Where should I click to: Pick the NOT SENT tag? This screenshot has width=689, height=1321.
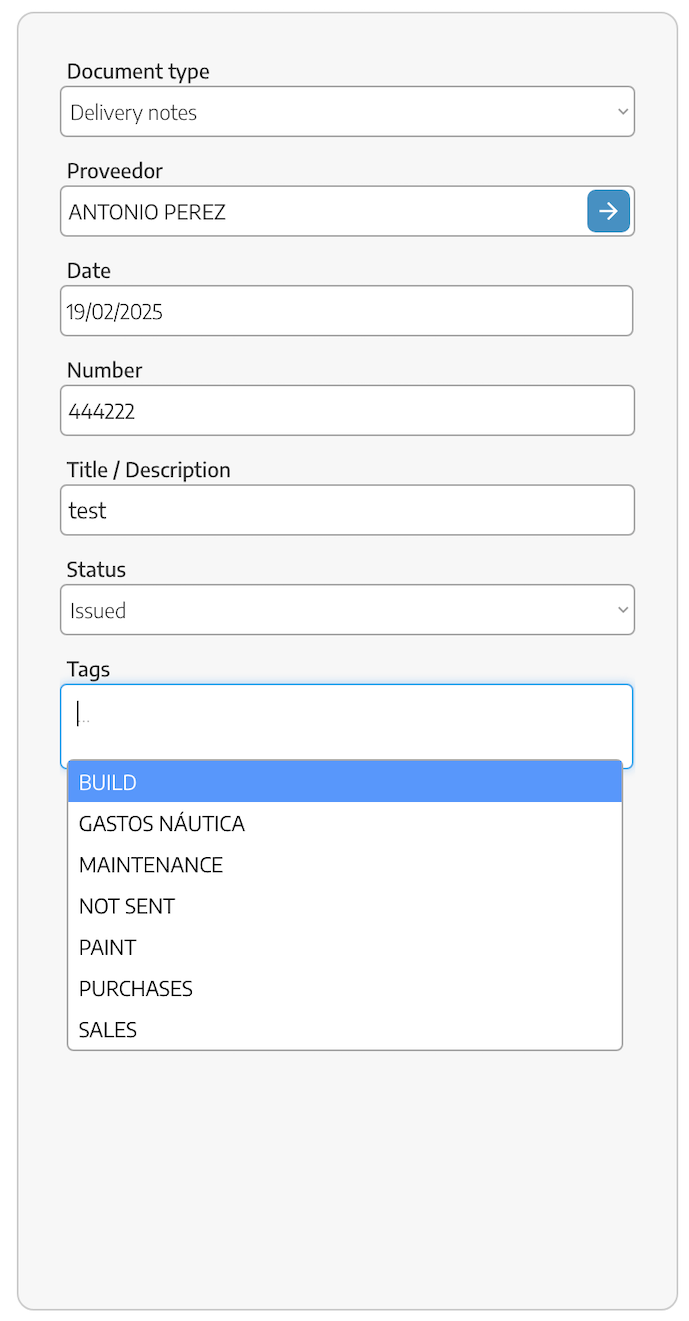(345, 906)
